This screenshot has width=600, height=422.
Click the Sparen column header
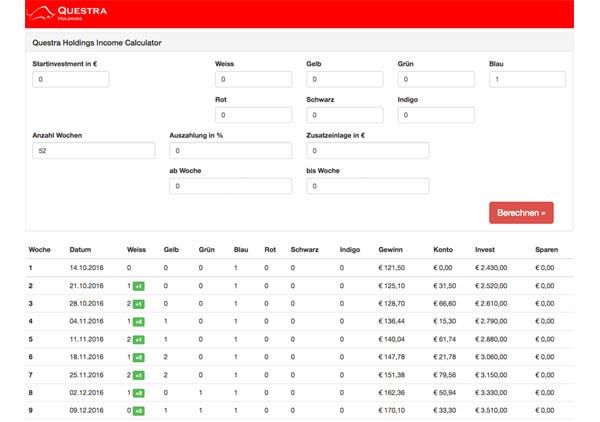[546, 249]
